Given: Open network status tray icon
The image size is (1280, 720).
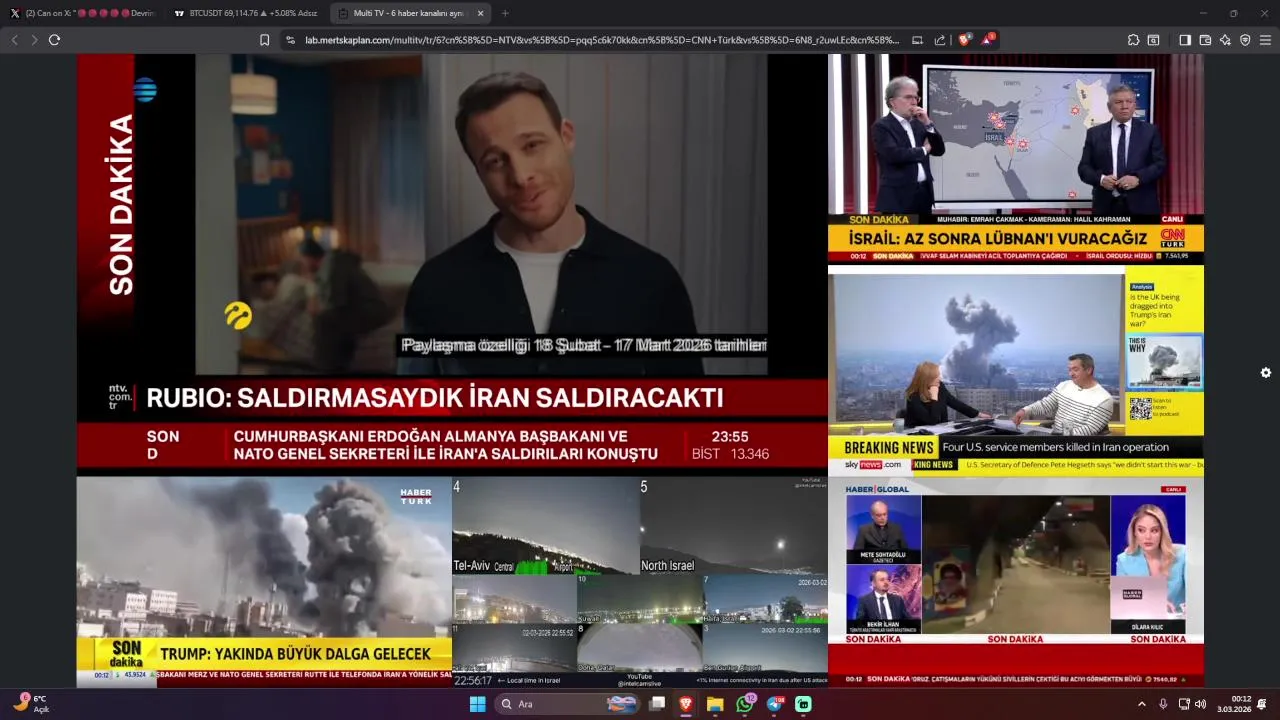Looking at the screenshot, I should (x=1184, y=704).
